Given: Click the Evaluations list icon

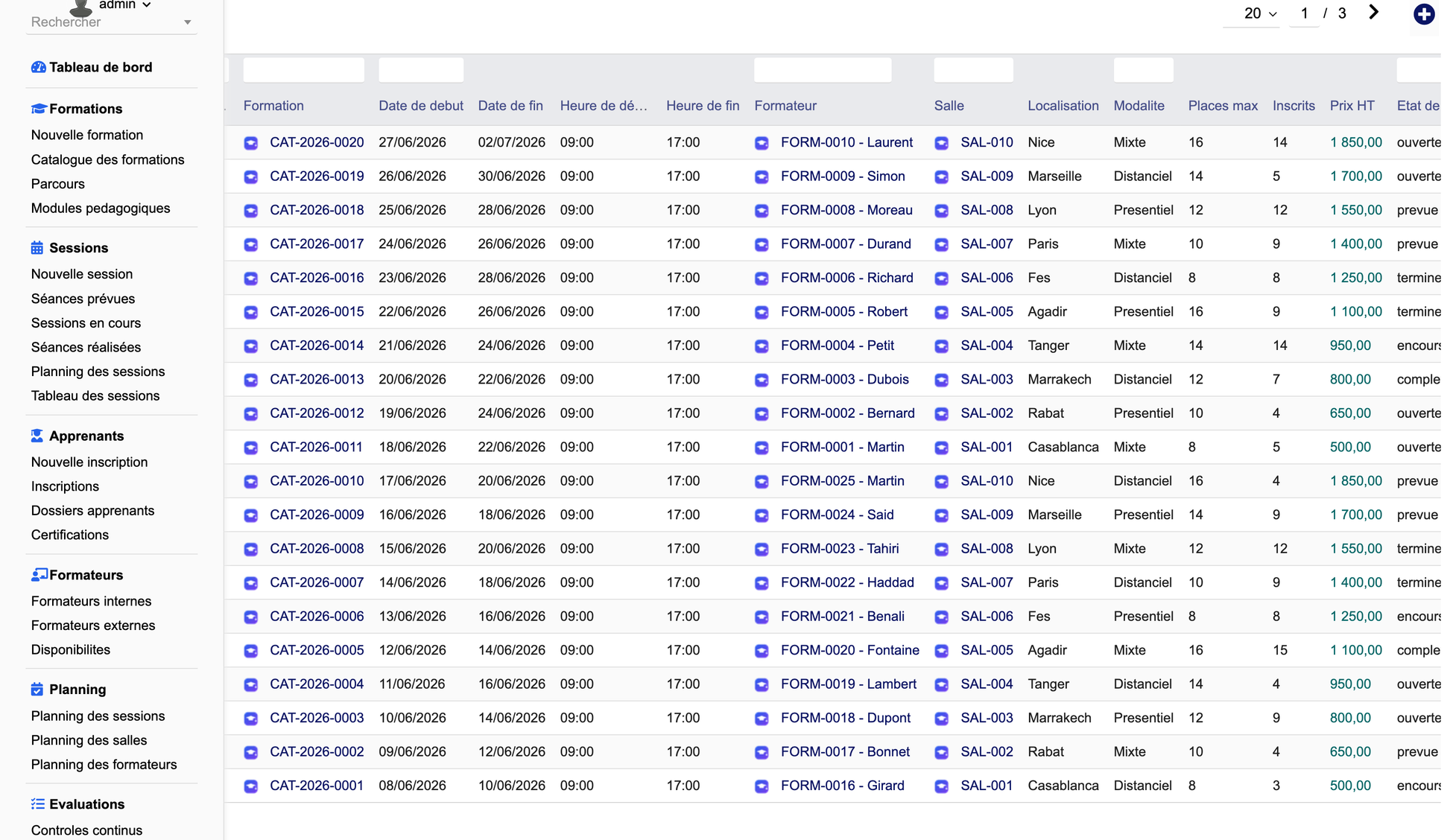Looking at the screenshot, I should click(37, 804).
